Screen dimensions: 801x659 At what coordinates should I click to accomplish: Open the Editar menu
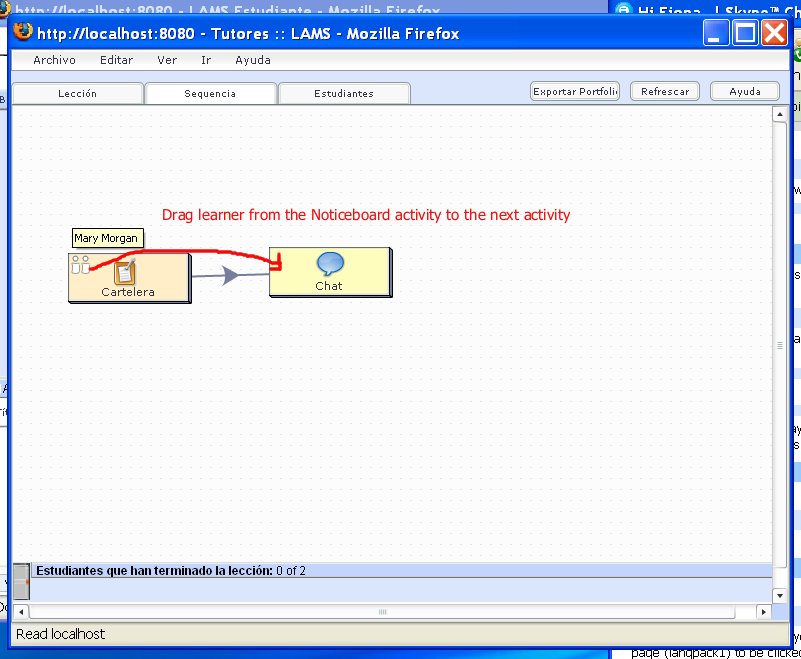116,60
